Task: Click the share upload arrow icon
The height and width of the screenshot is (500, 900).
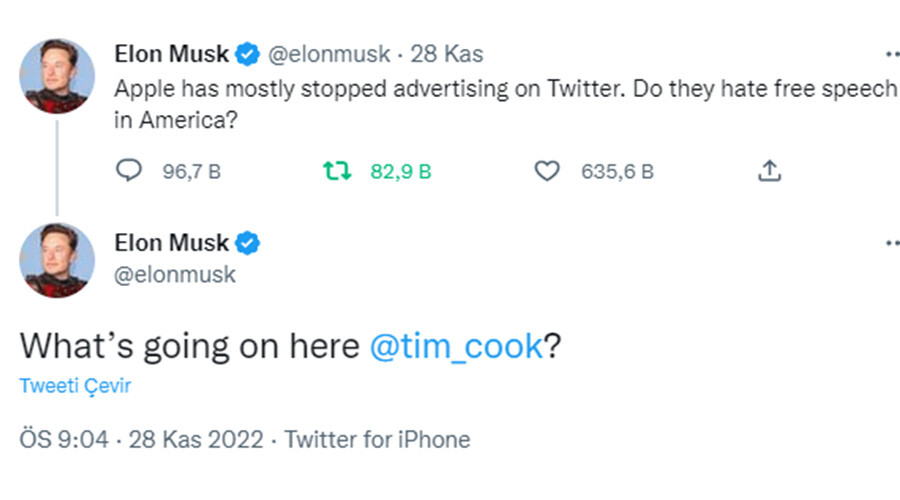Action: click(768, 172)
